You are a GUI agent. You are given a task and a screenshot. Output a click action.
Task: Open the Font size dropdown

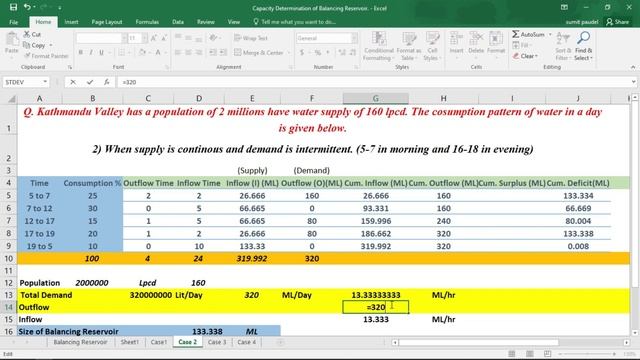coord(144,38)
